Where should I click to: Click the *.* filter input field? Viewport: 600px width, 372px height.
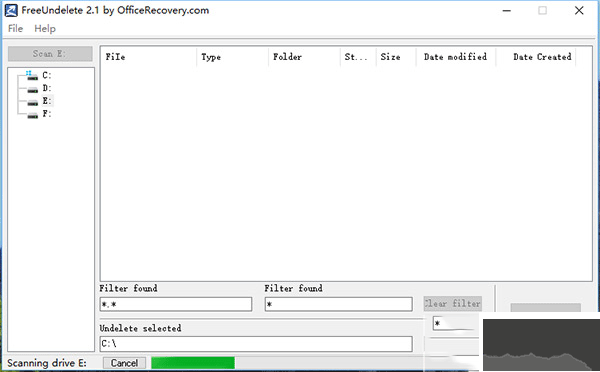(x=176, y=304)
